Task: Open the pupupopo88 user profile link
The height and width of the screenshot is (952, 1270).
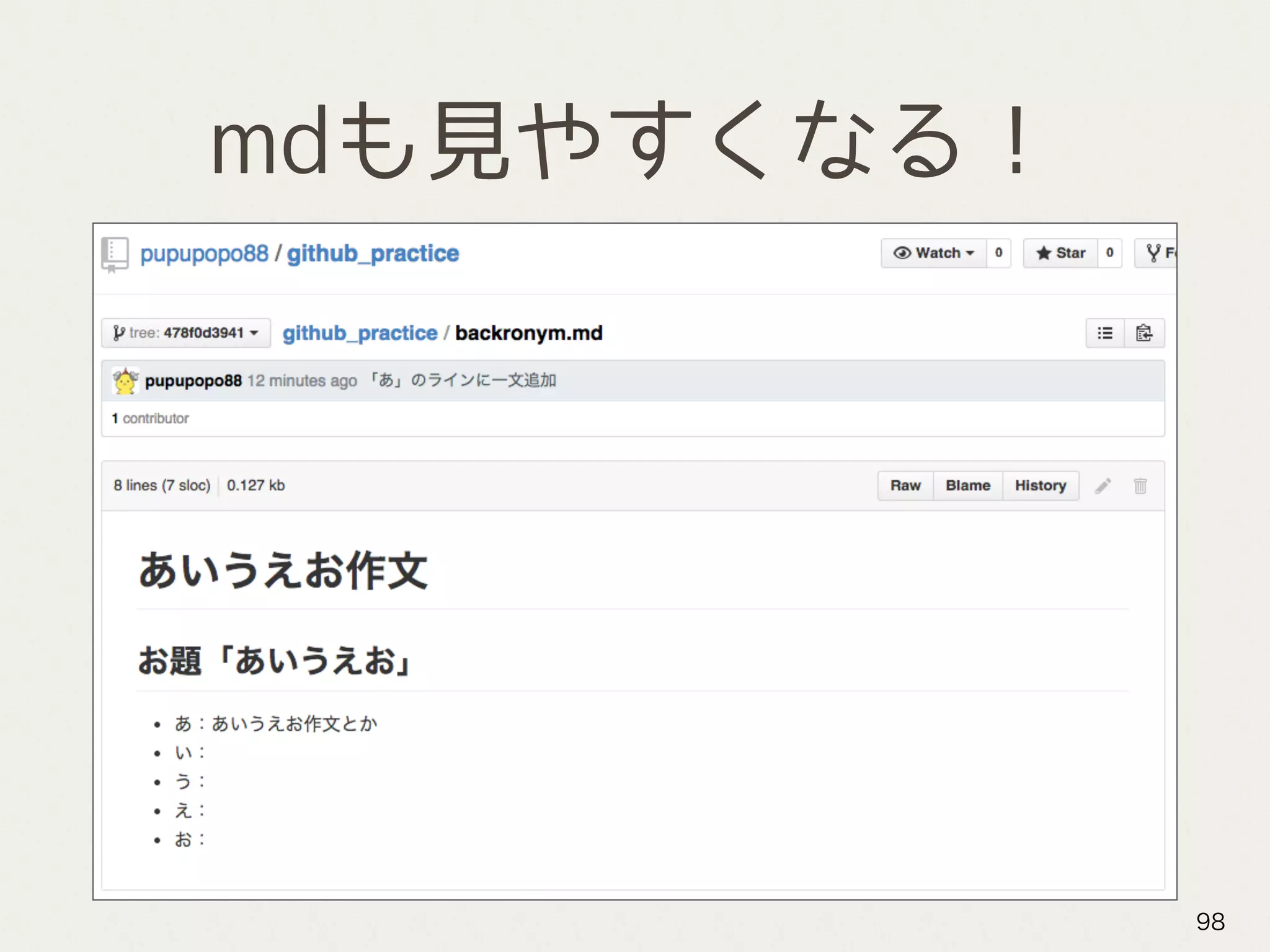Action: click(204, 253)
